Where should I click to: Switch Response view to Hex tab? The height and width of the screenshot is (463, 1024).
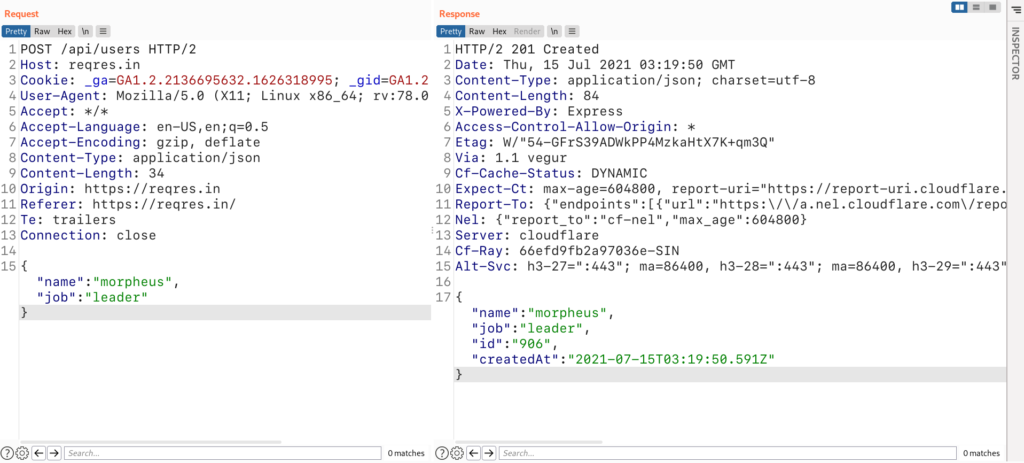pyautogui.click(x=500, y=31)
